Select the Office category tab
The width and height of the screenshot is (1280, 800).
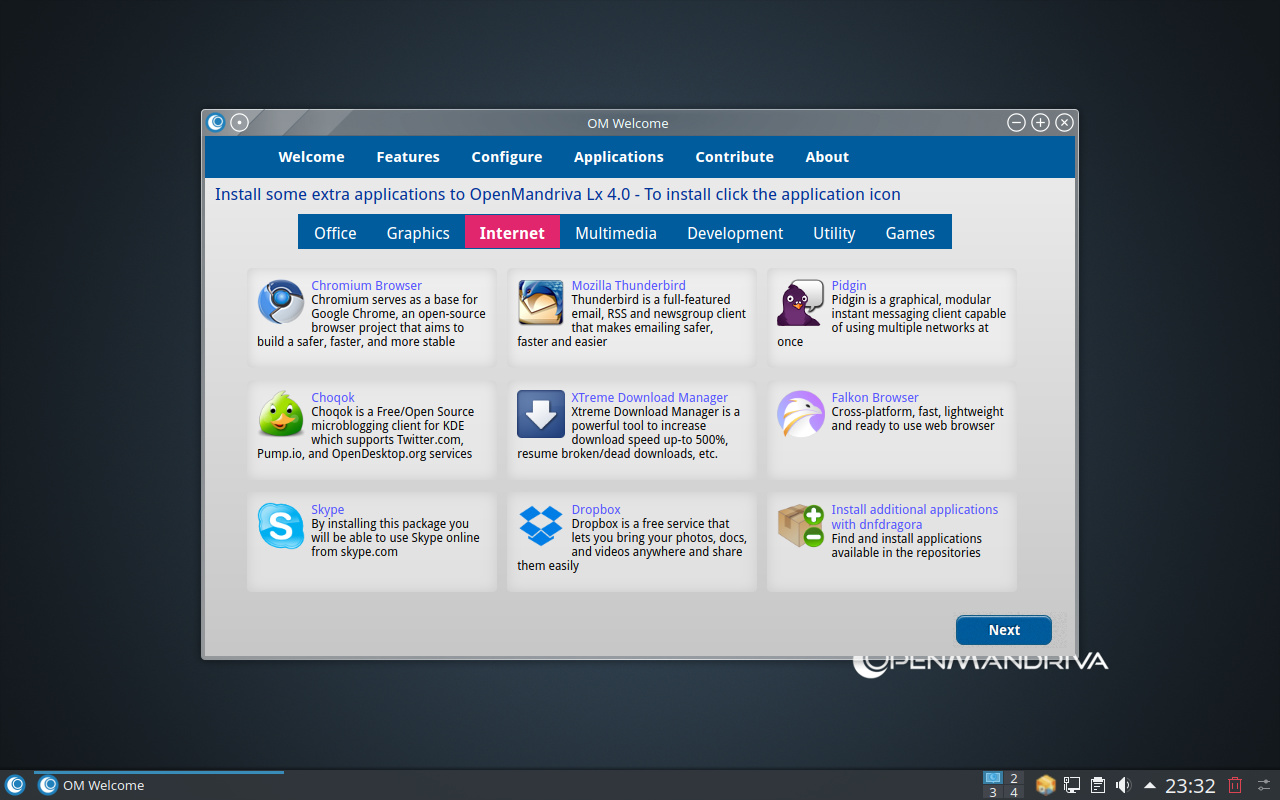pyautogui.click(x=335, y=232)
